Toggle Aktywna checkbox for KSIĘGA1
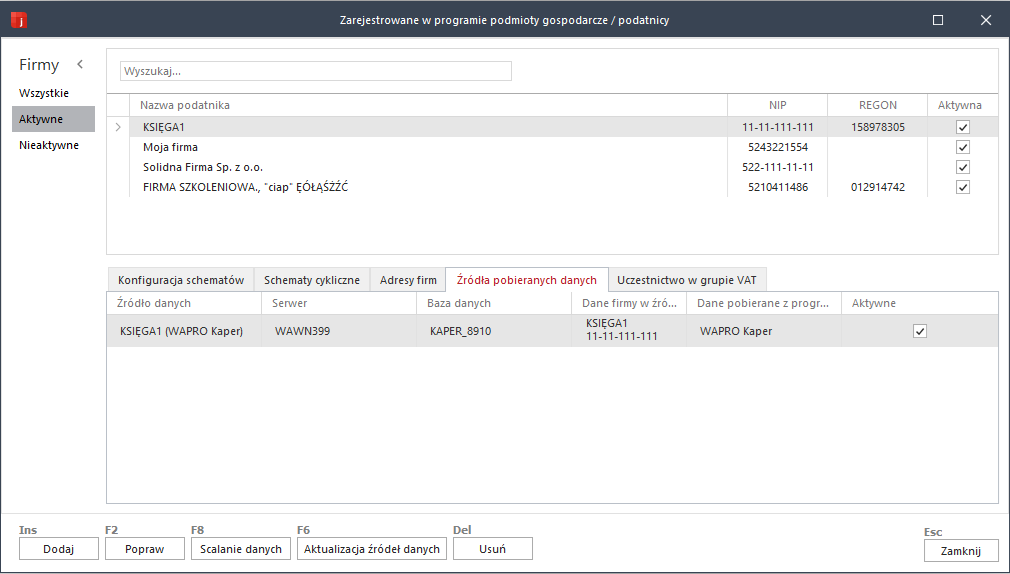Screen dimensions: 1010x574 pos(963,127)
